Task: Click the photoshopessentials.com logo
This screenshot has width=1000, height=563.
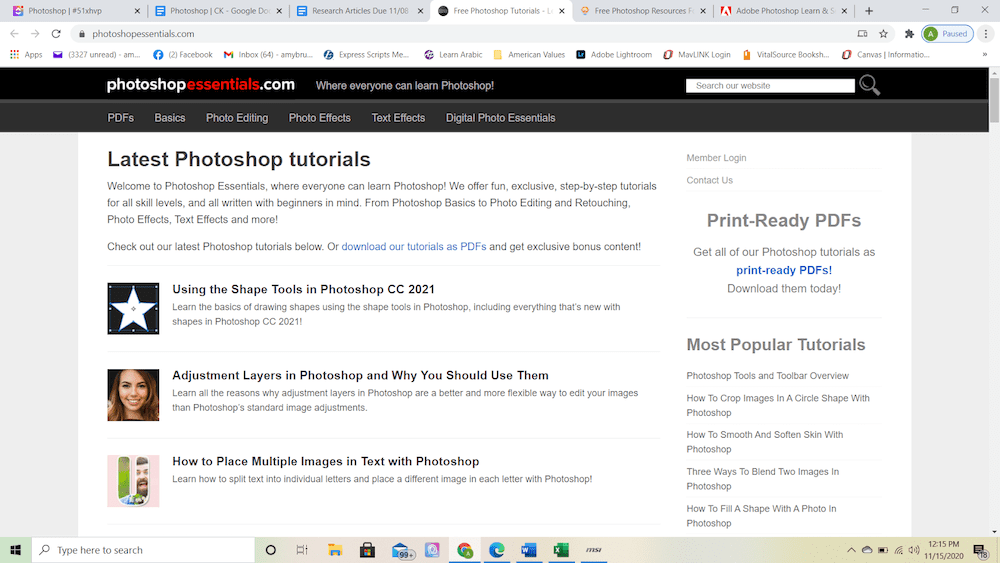Action: (x=201, y=85)
